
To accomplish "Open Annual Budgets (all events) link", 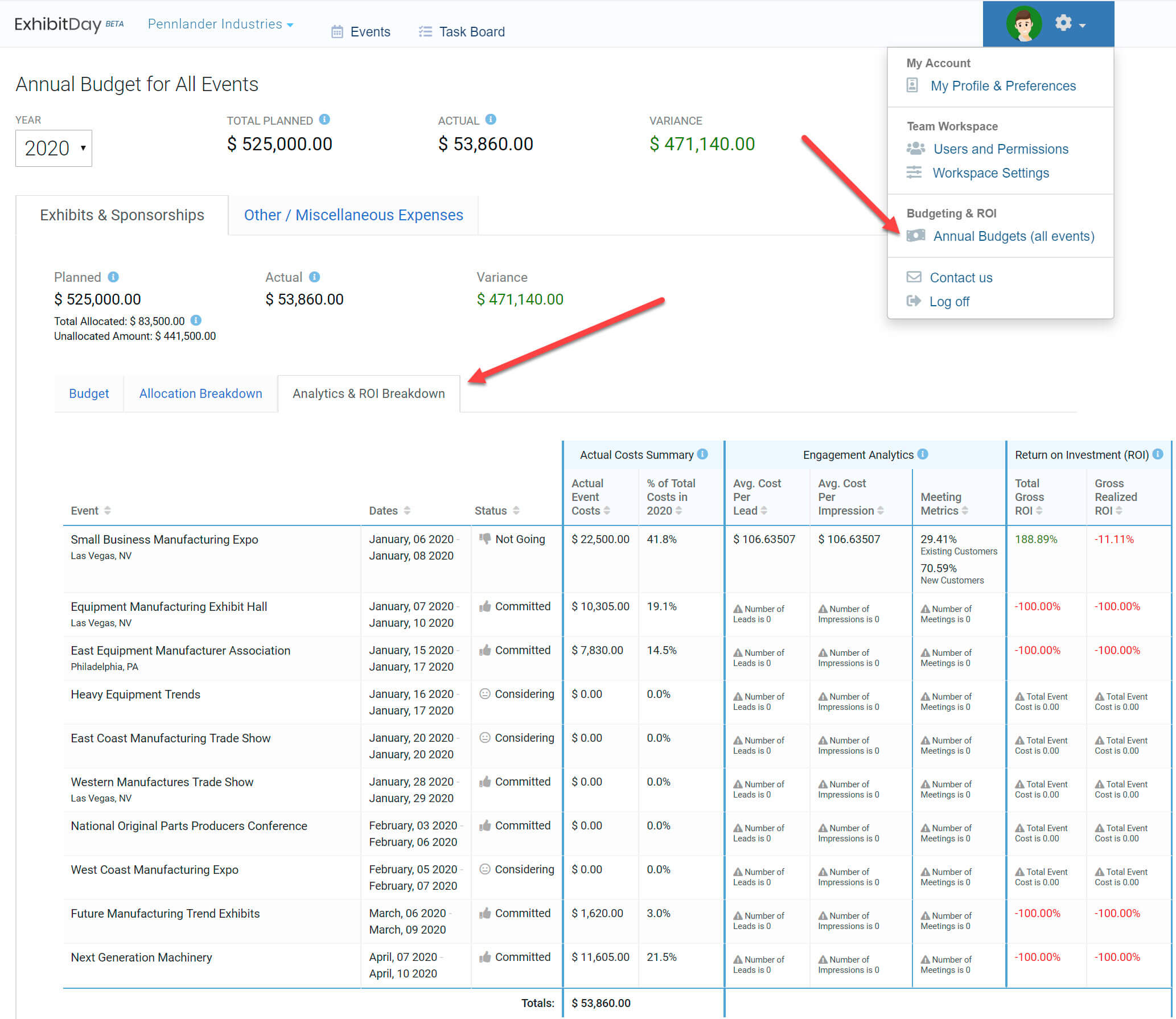I will 1013,236.
